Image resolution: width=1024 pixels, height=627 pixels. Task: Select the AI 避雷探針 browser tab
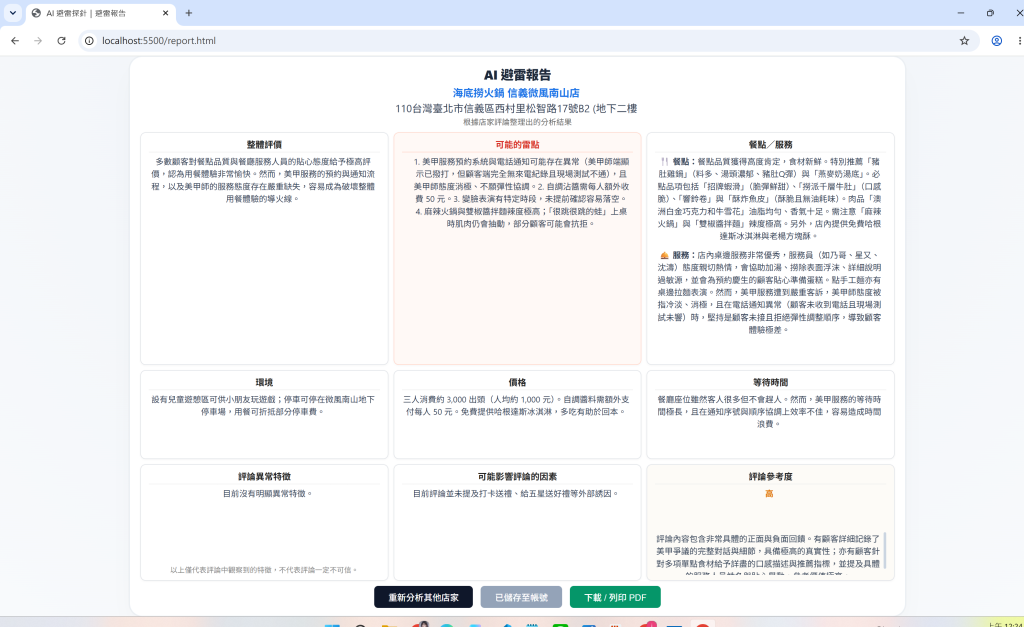[100, 13]
